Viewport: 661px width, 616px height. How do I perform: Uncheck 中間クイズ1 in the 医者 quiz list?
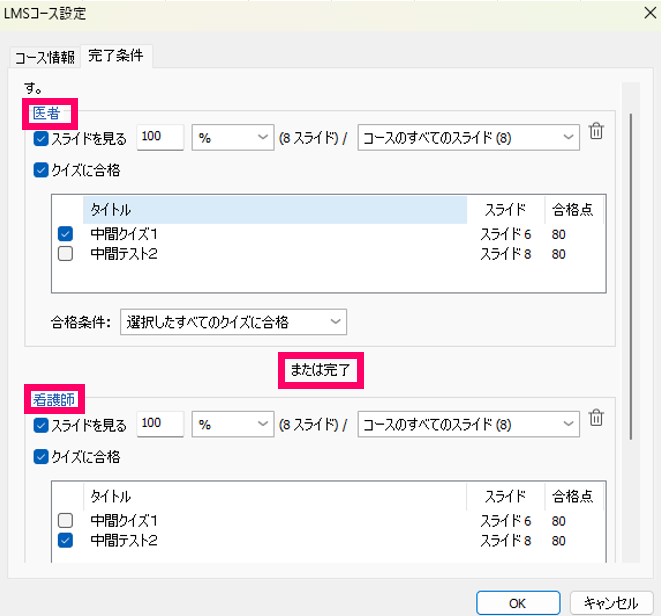pos(65,234)
